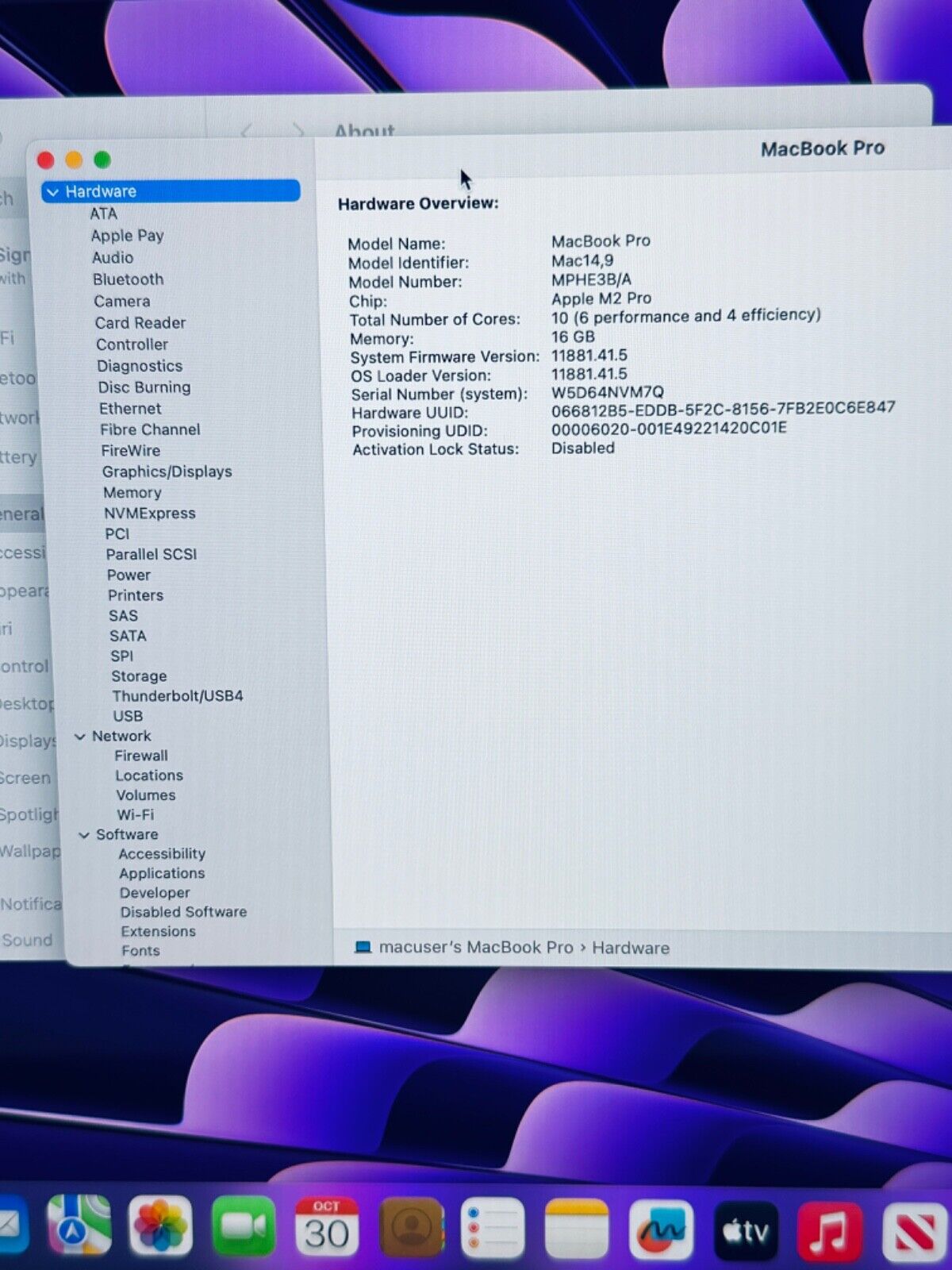
Task: Open Calendar showing OCT 30 in Dock
Action: (x=327, y=1227)
